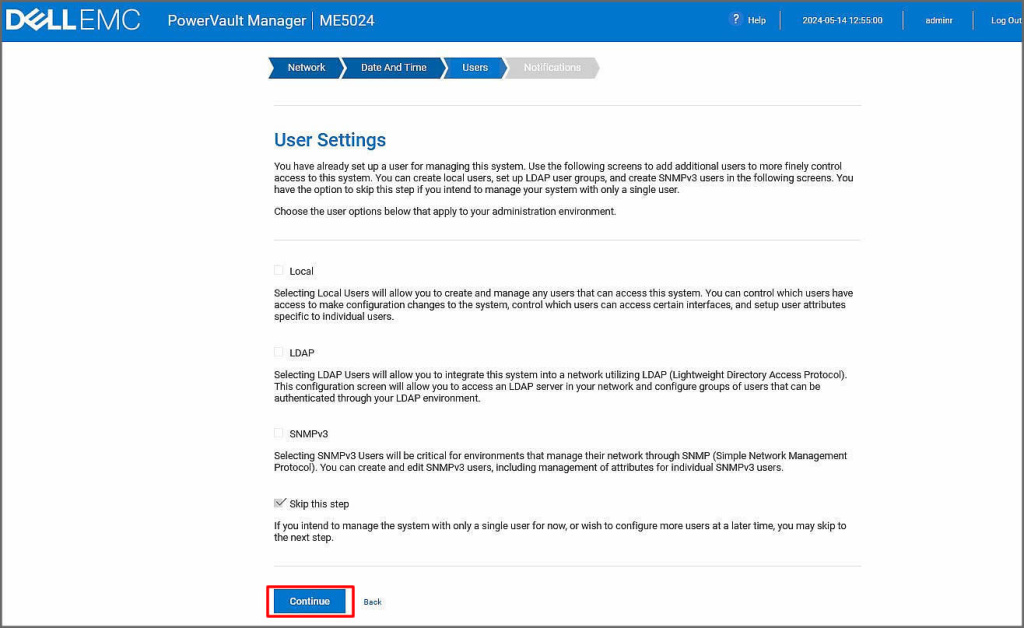Enable the Local users checkbox
Image resolution: width=1024 pixels, height=628 pixels.
click(279, 271)
